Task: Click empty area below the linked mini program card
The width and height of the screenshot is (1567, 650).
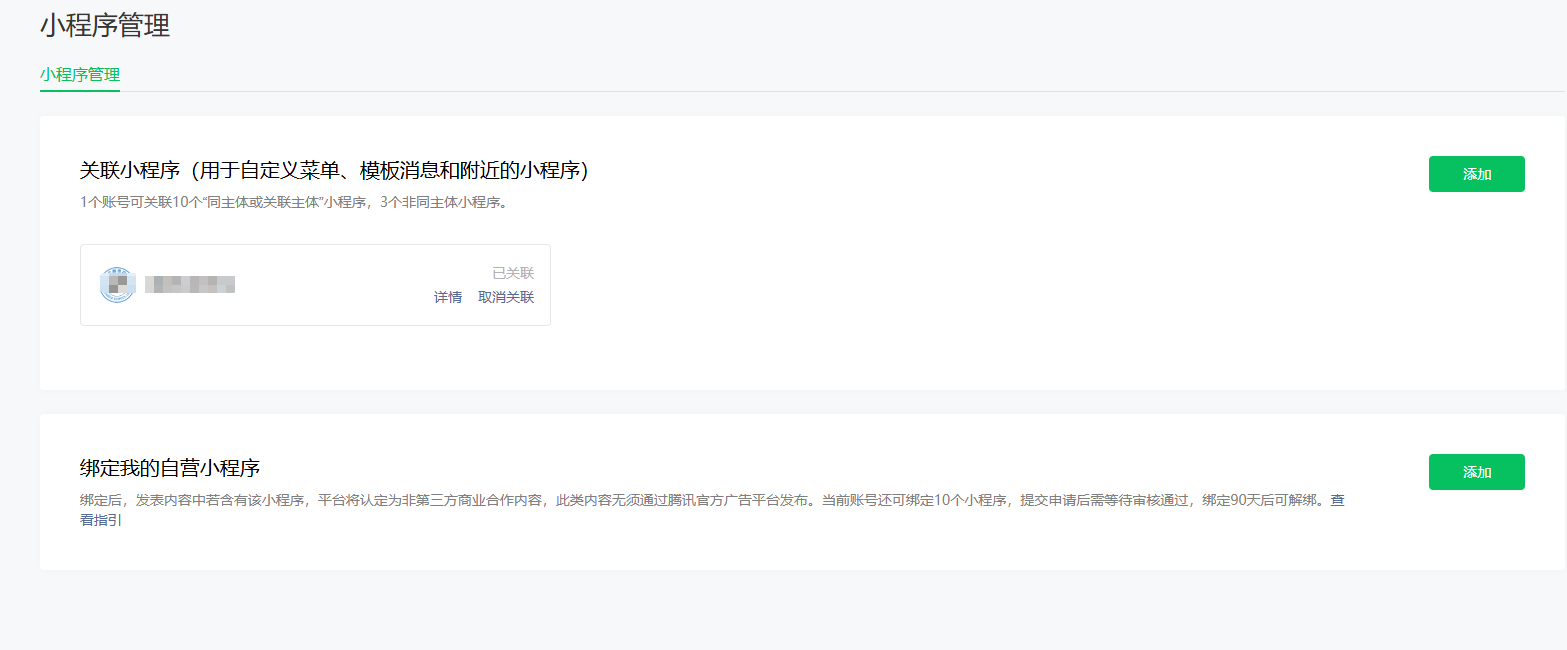Action: point(315,357)
